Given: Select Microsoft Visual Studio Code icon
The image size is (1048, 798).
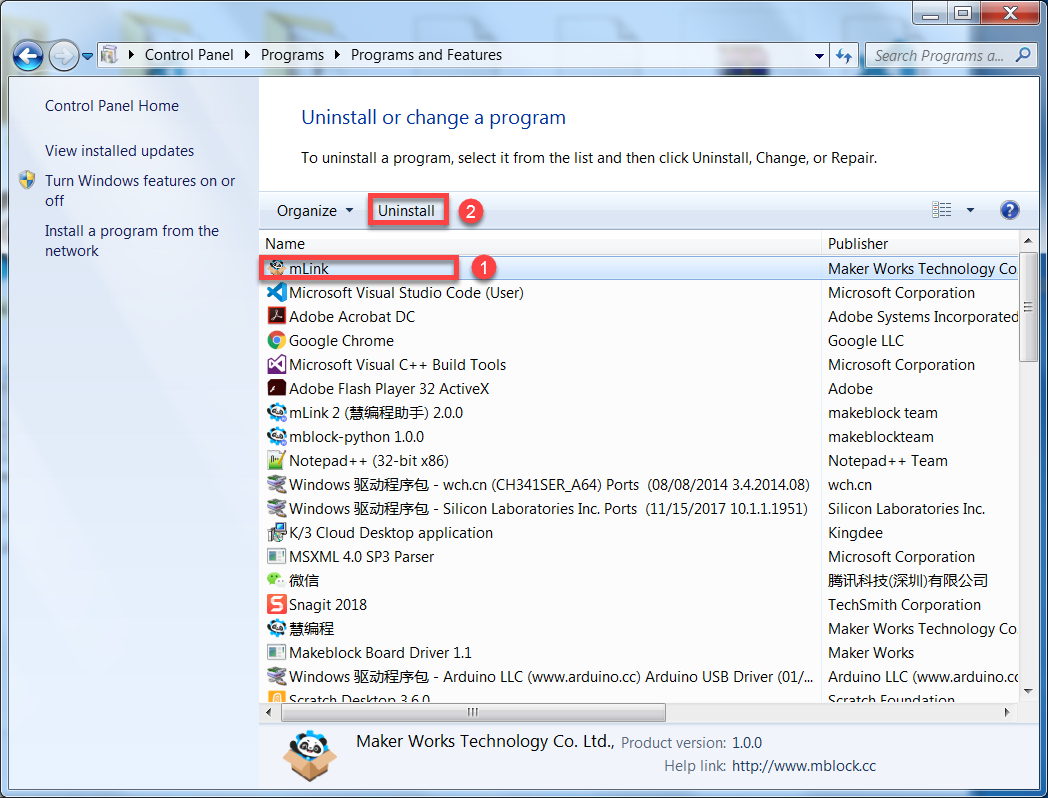Looking at the screenshot, I should tap(276, 292).
